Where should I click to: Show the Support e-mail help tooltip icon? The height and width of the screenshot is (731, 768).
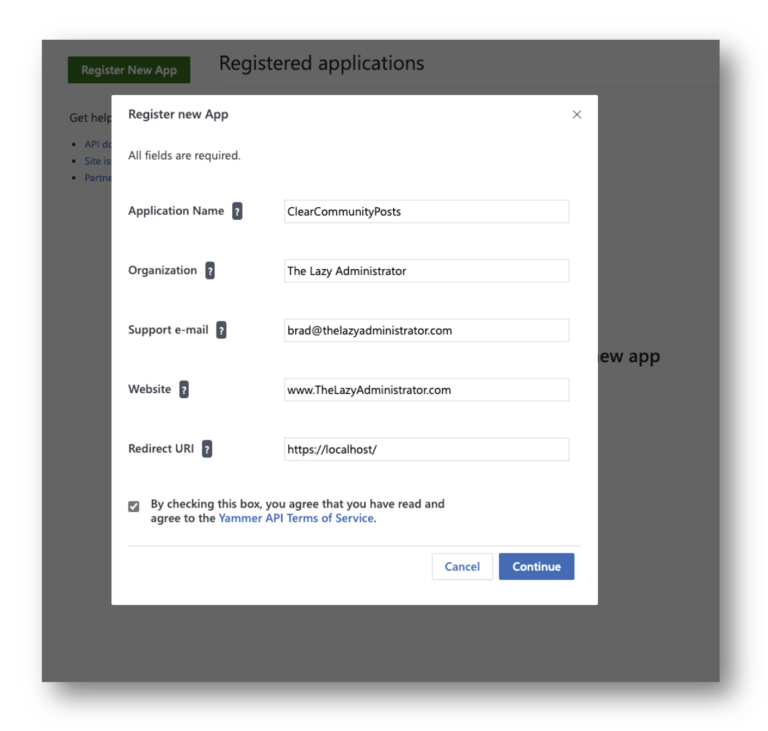221,330
